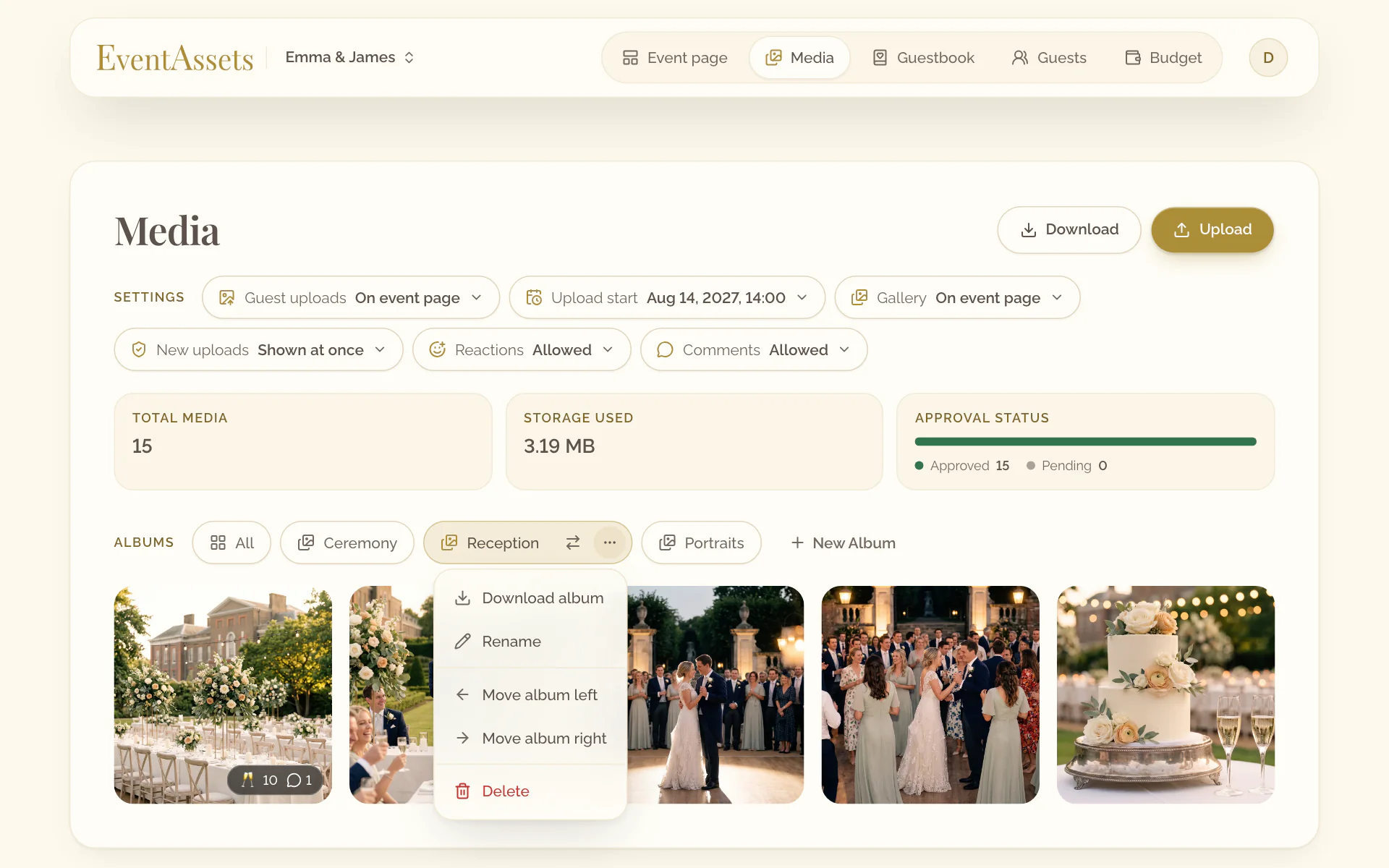1389x868 pixels.
Task: Select the Ceremony album
Action: click(x=347, y=542)
